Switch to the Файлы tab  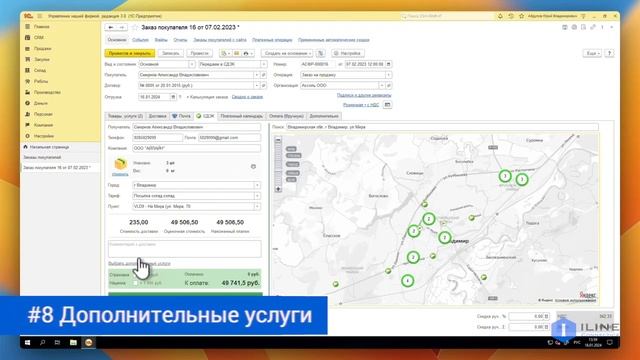click(161, 40)
